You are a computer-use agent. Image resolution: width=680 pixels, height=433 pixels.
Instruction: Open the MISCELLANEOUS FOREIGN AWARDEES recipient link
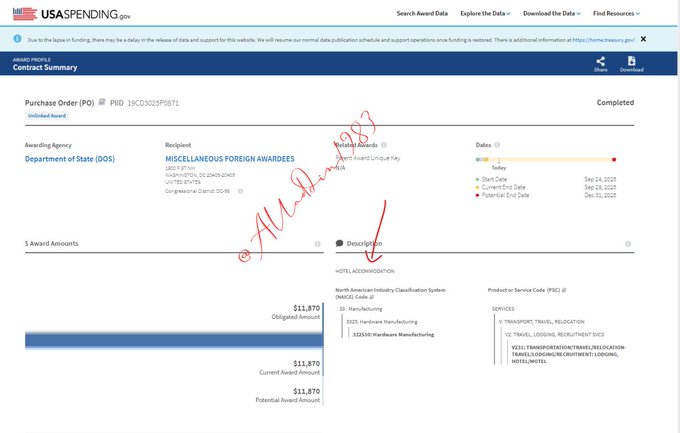tap(228, 159)
